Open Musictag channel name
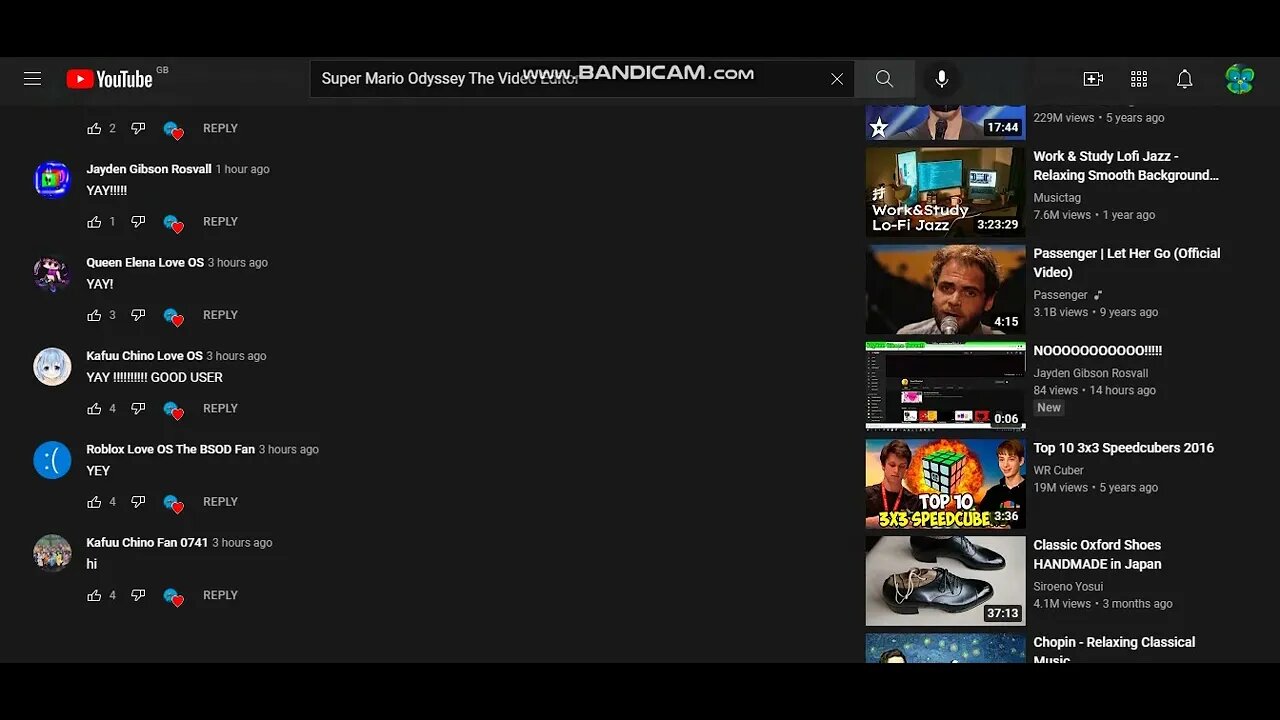 coord(1057,198)
